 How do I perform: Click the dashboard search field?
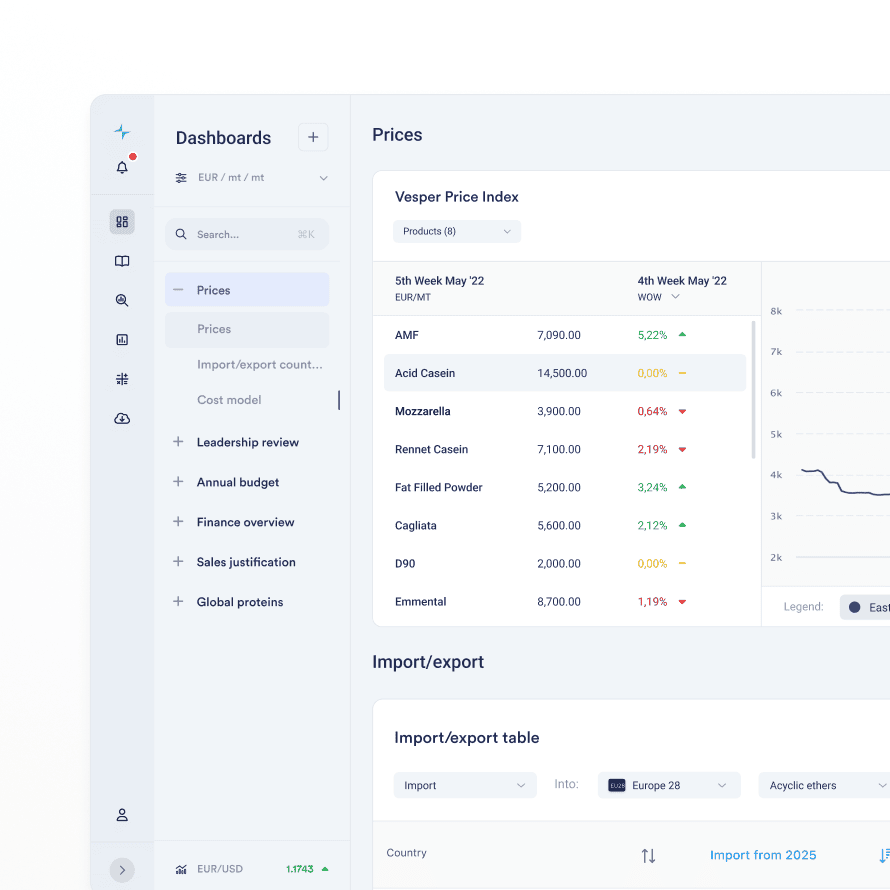(x=247, y=234)
